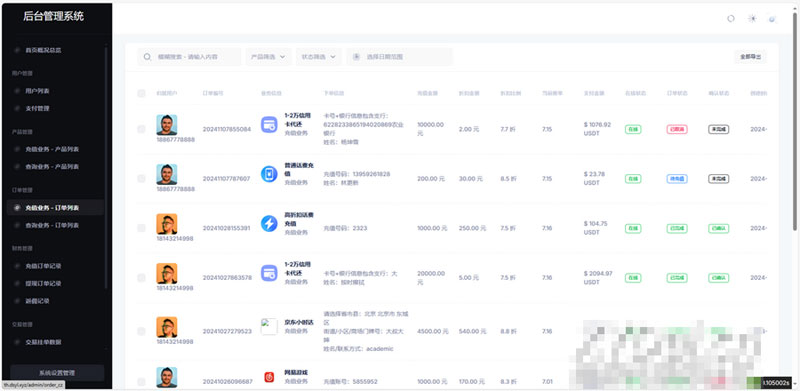The width and height of the screenshot is (800, 391).
Task: Click the $ 2094.97 USDT payment amount
Action: 598,278
